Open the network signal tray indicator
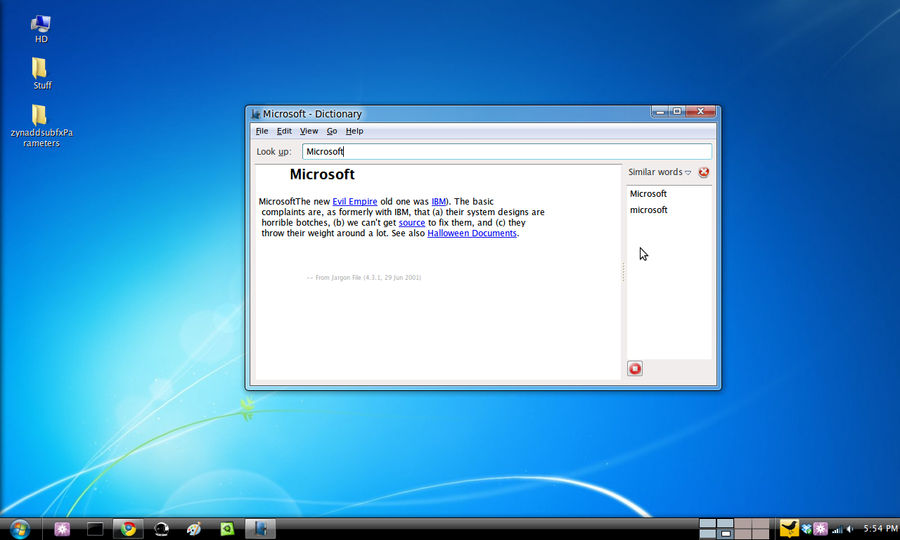900x540 pixels. pos(837,529)
